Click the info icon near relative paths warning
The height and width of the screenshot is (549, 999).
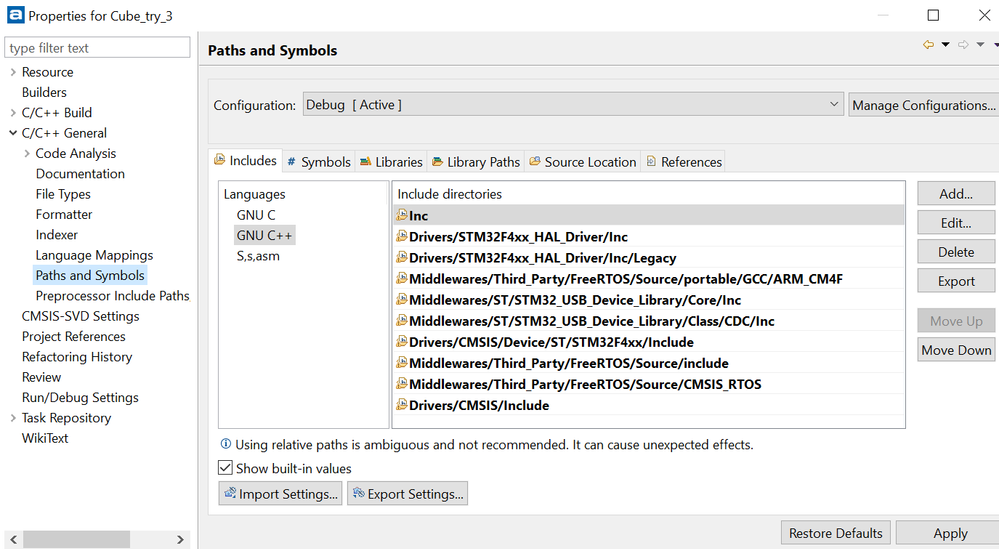click(225, 444)
